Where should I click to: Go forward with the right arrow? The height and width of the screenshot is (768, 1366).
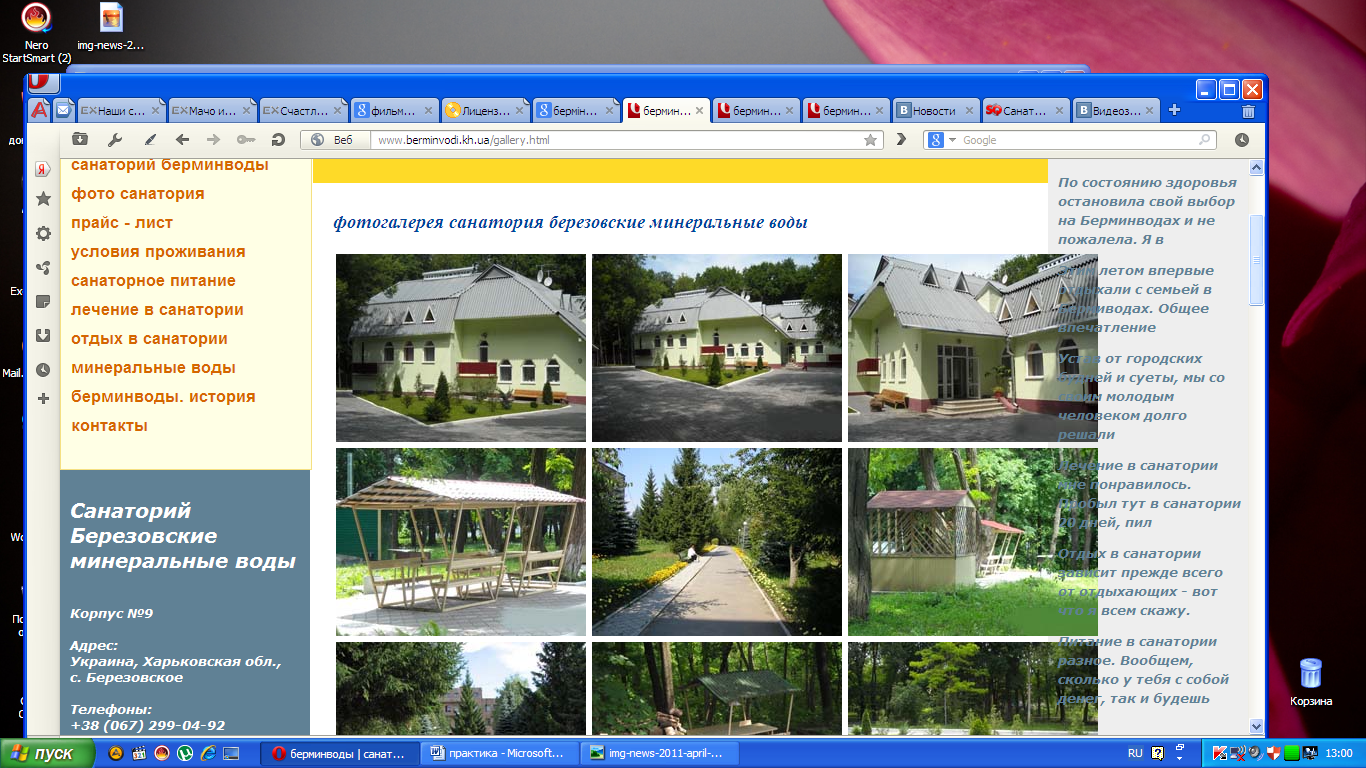pyautogui.click(x=213, y=140)
